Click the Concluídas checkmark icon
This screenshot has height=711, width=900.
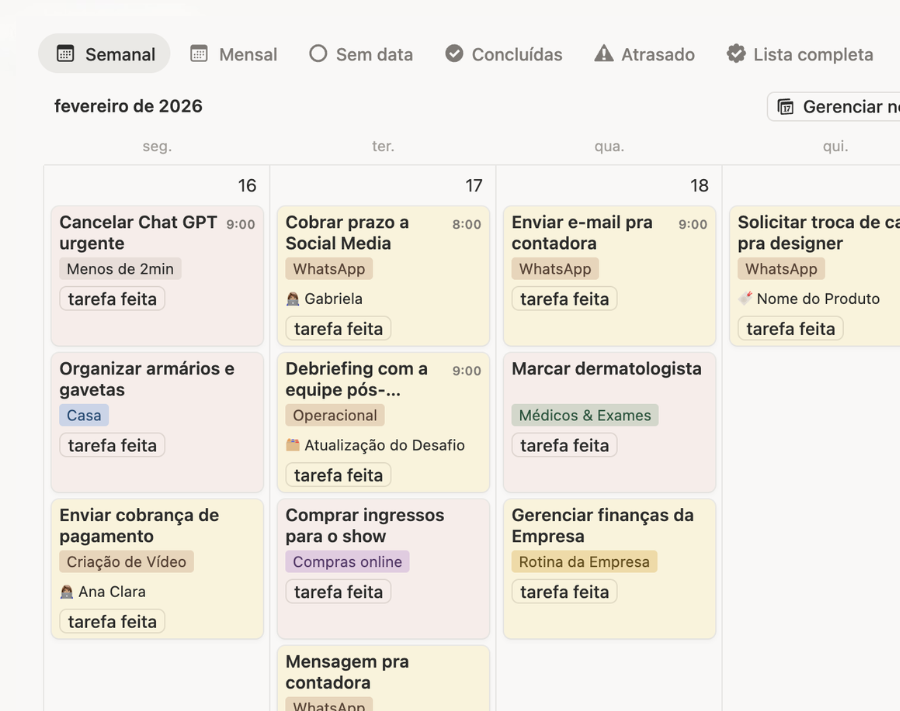pos(454,54)
